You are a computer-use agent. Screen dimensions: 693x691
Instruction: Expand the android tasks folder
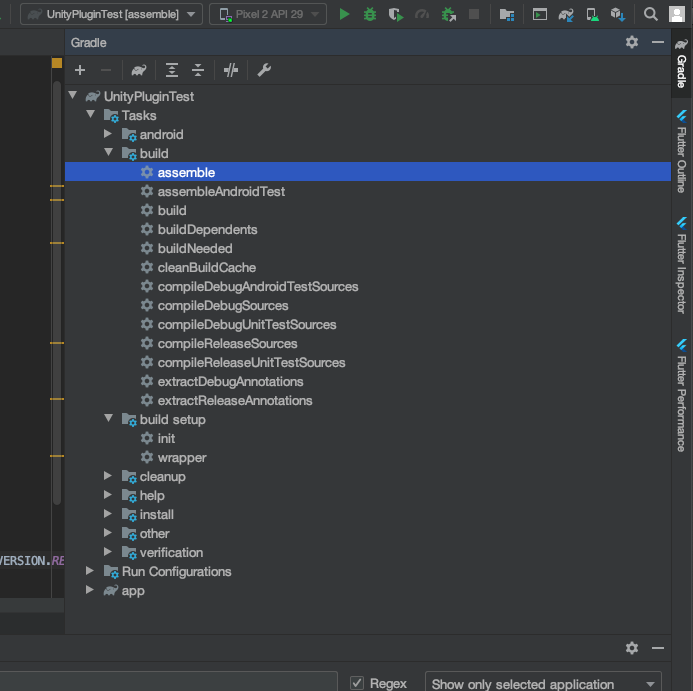coord(109,134)
